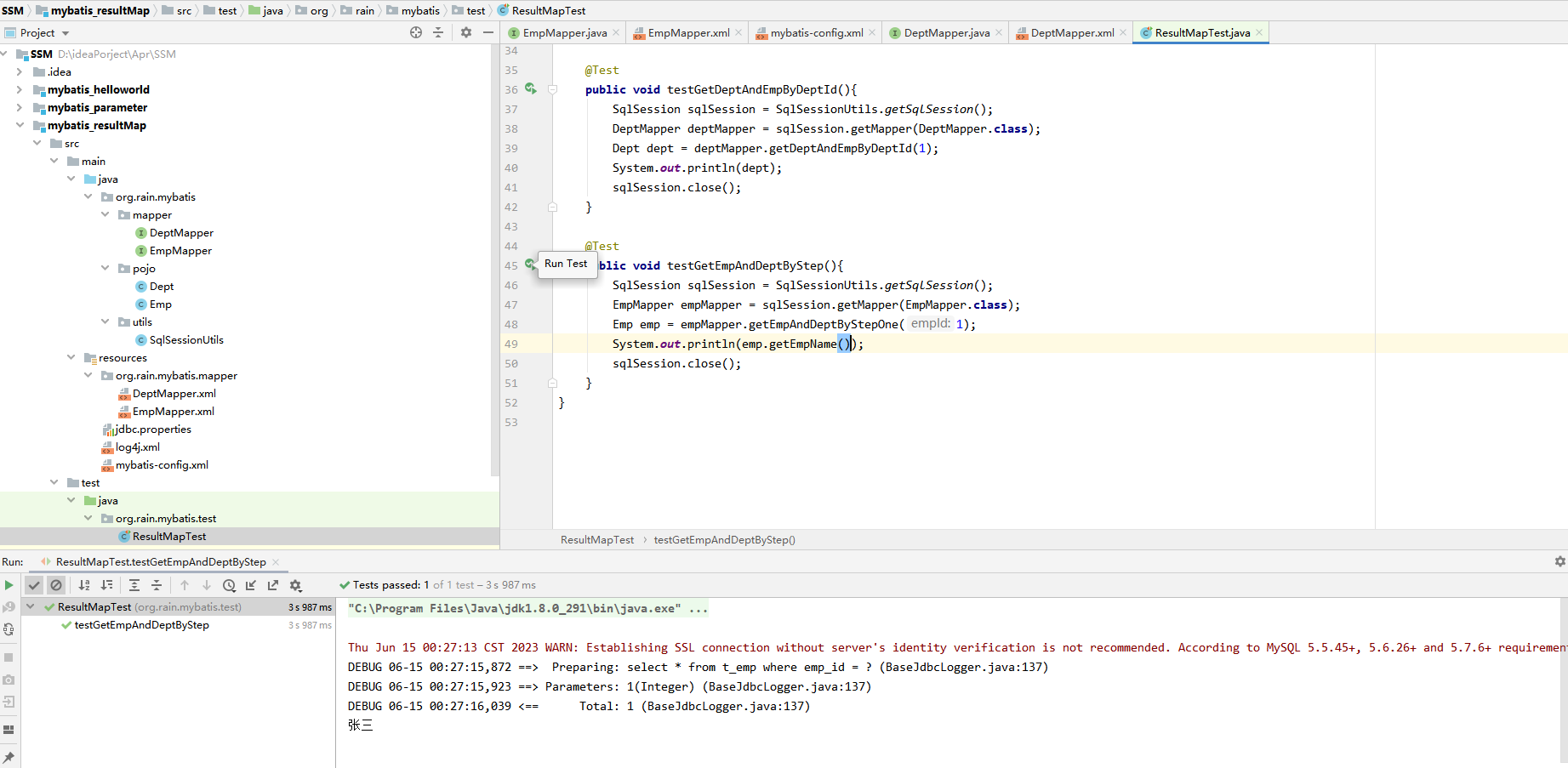The image size is (1568, 768).
Task: Click ResultMapTest breadcrumb below editor
Action: [x=597, y=540]
